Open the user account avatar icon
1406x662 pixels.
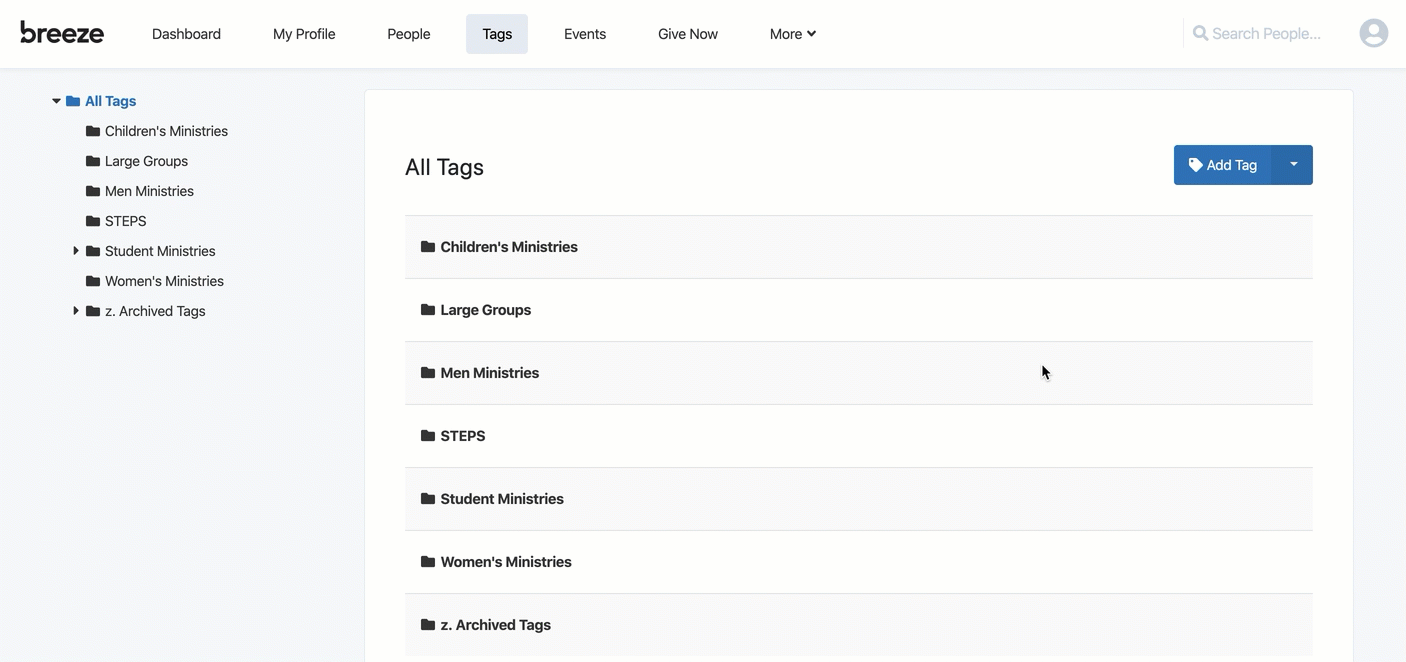(1374, 33)
